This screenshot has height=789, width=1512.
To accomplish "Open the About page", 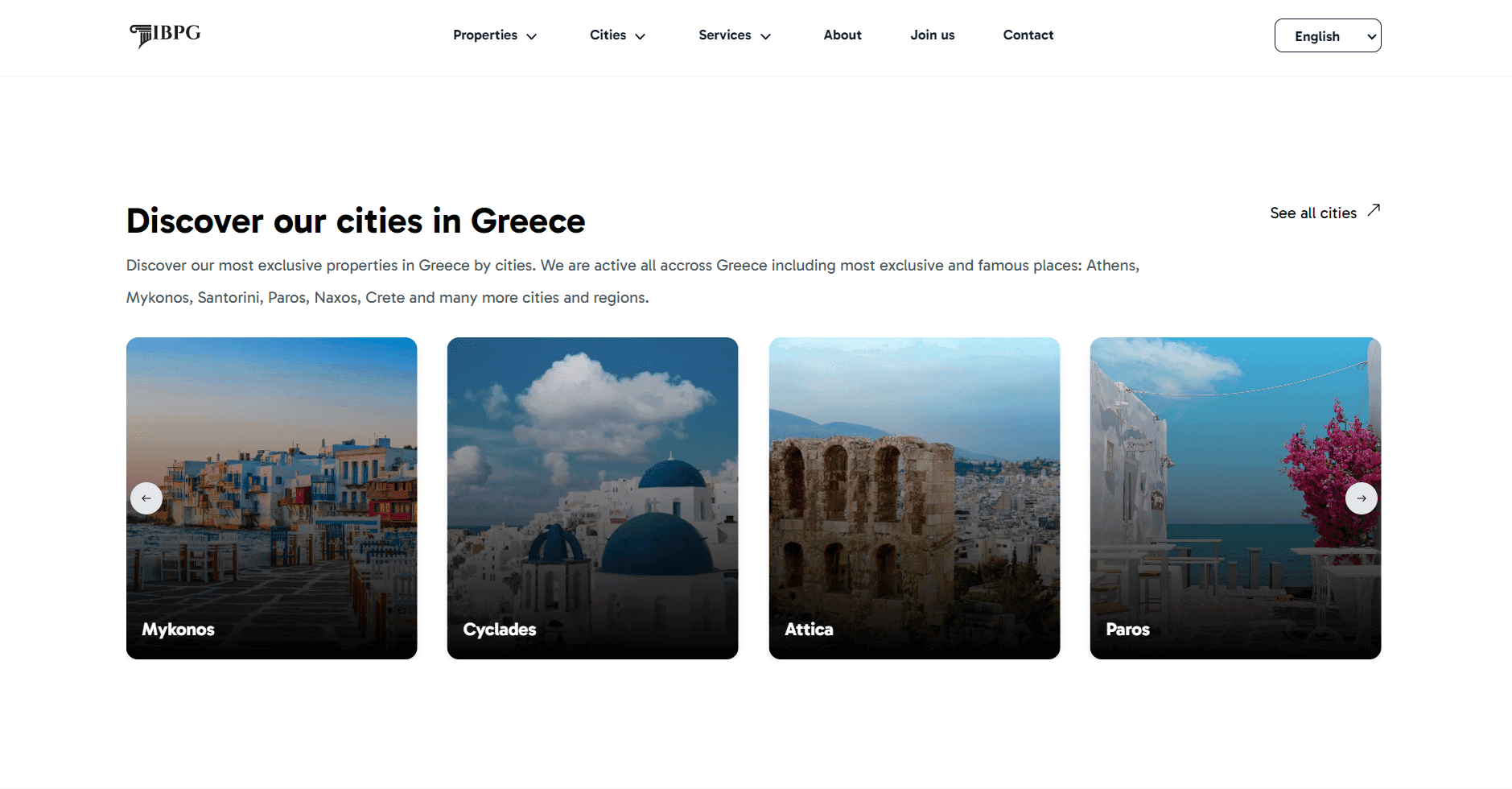I will coord(842,35).
